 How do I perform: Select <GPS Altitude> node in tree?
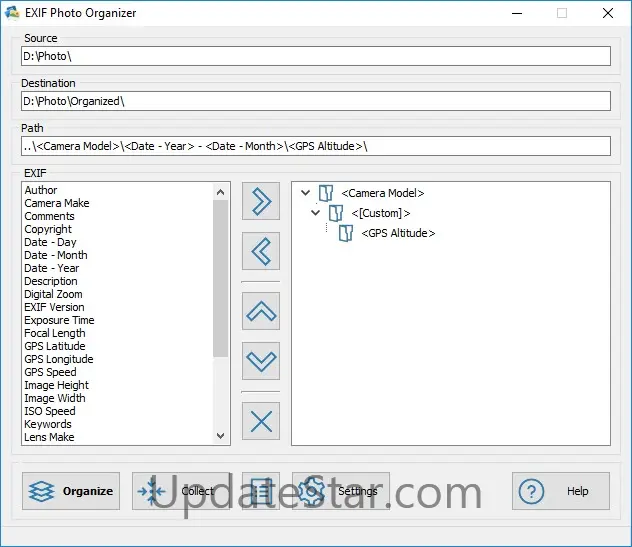(x=398, y=234)
